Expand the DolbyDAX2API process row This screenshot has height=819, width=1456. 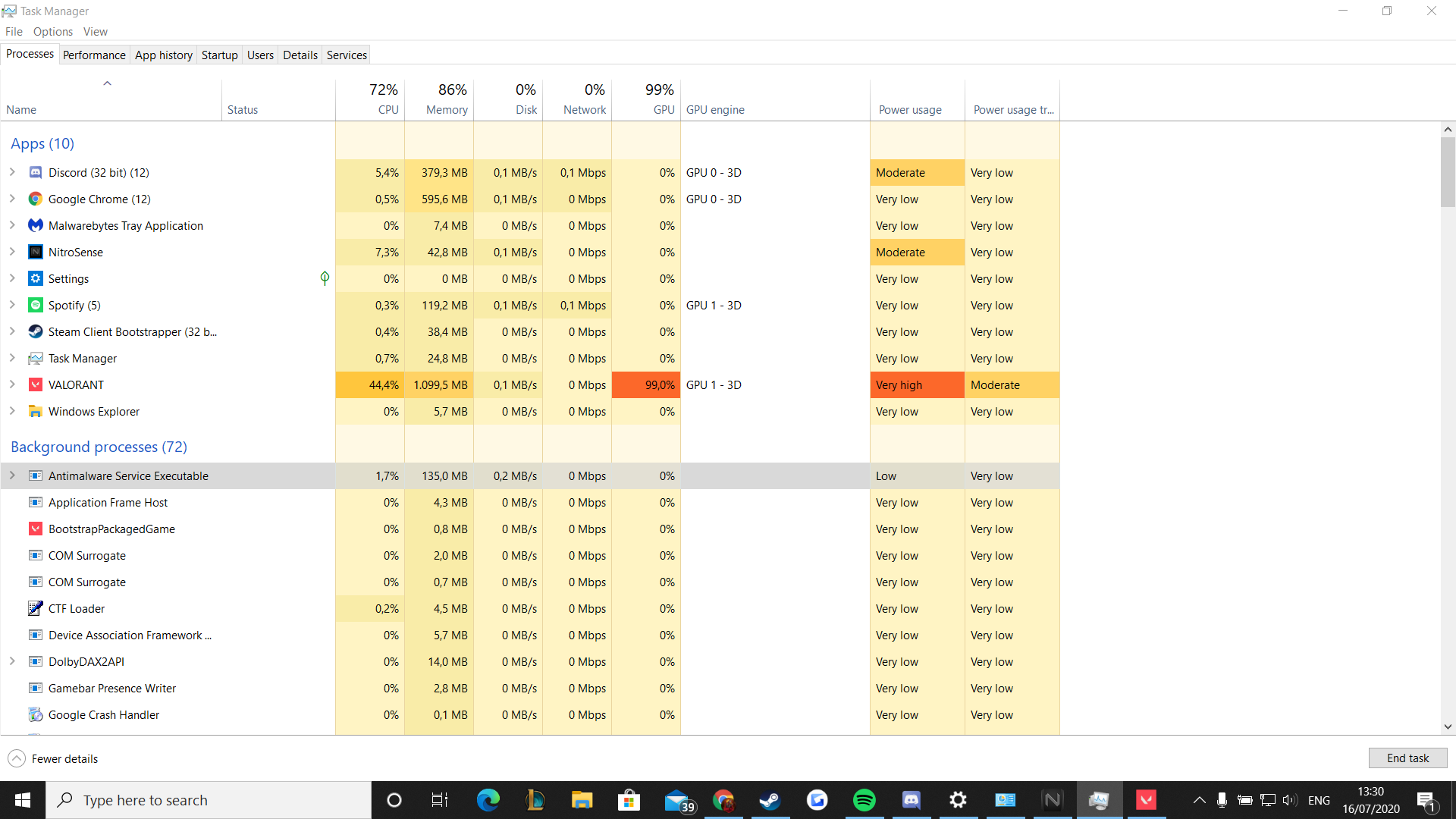click(12, 662)
